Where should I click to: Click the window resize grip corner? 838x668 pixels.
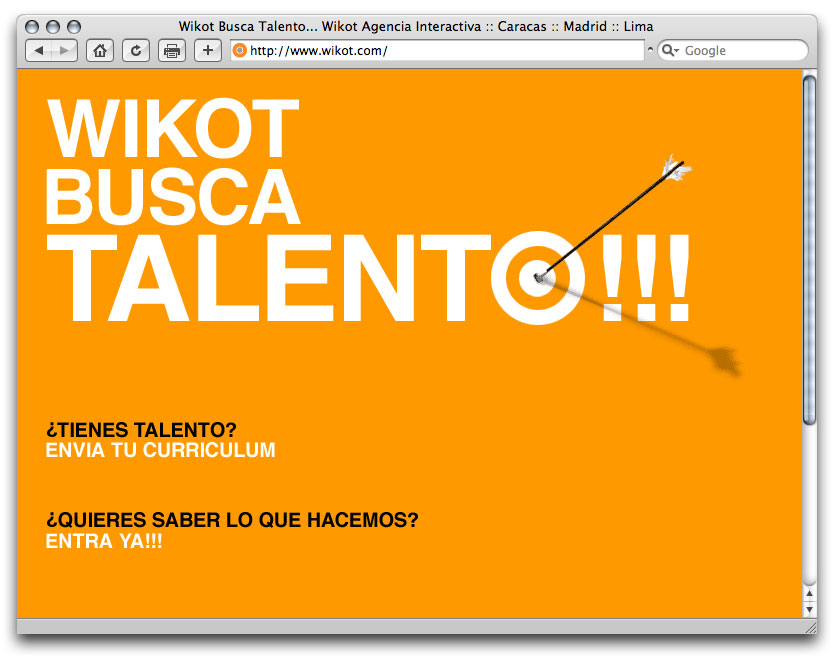tap(810, 627)
